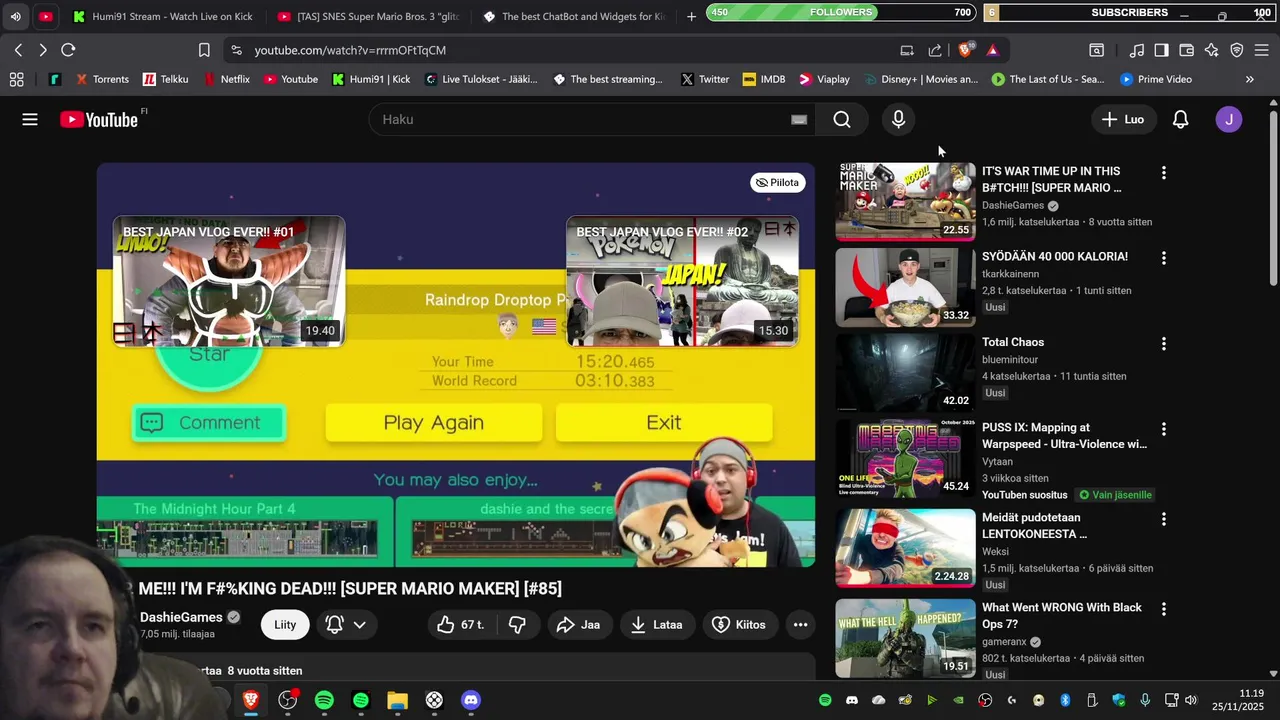Open notification bell dropdown for DashieGames

[346, 625]
